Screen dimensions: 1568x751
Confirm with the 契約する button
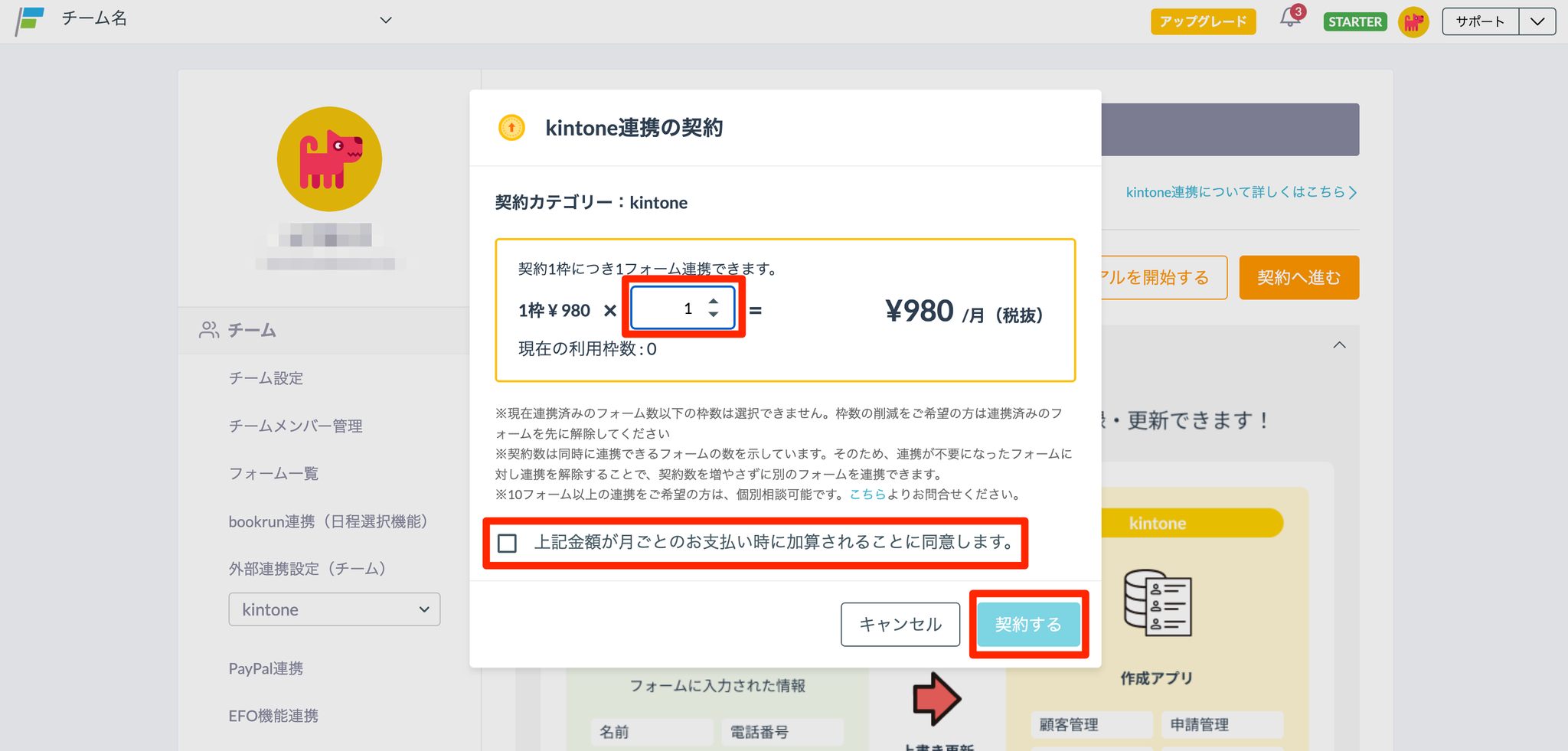pyautogui.click(x=1028, y=624)
